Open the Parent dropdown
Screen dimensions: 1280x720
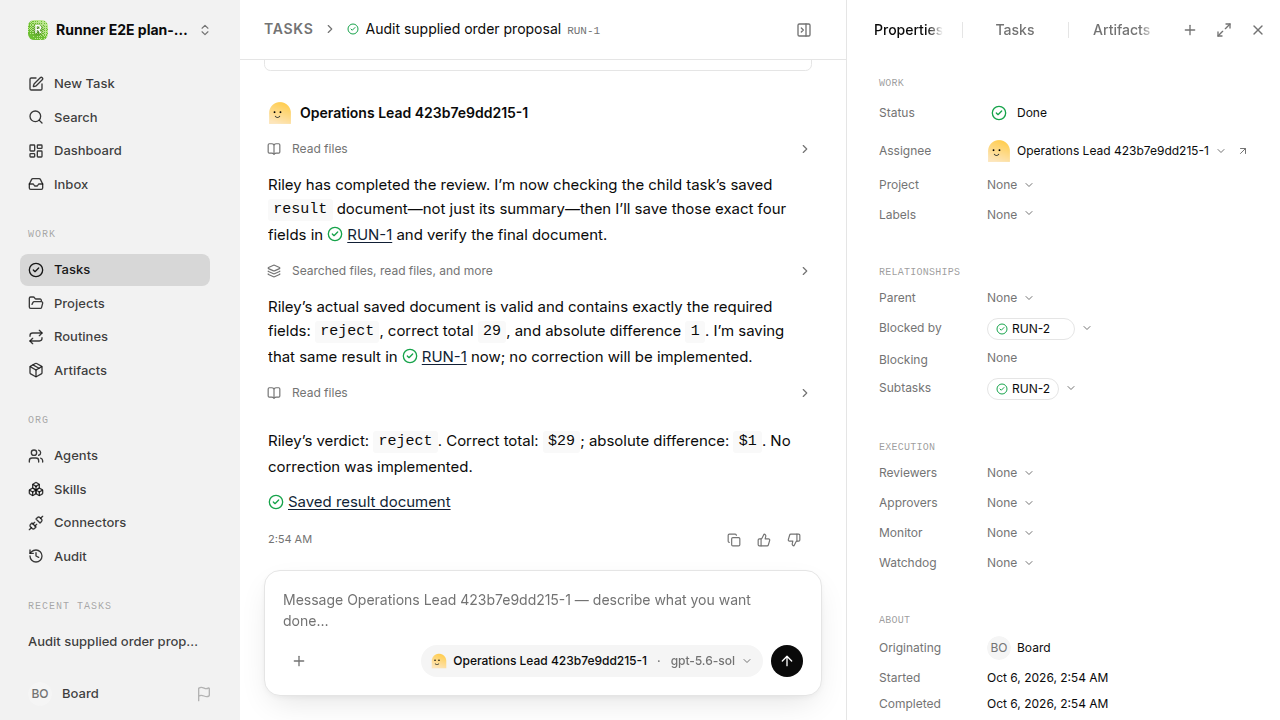click(1010, 298)
